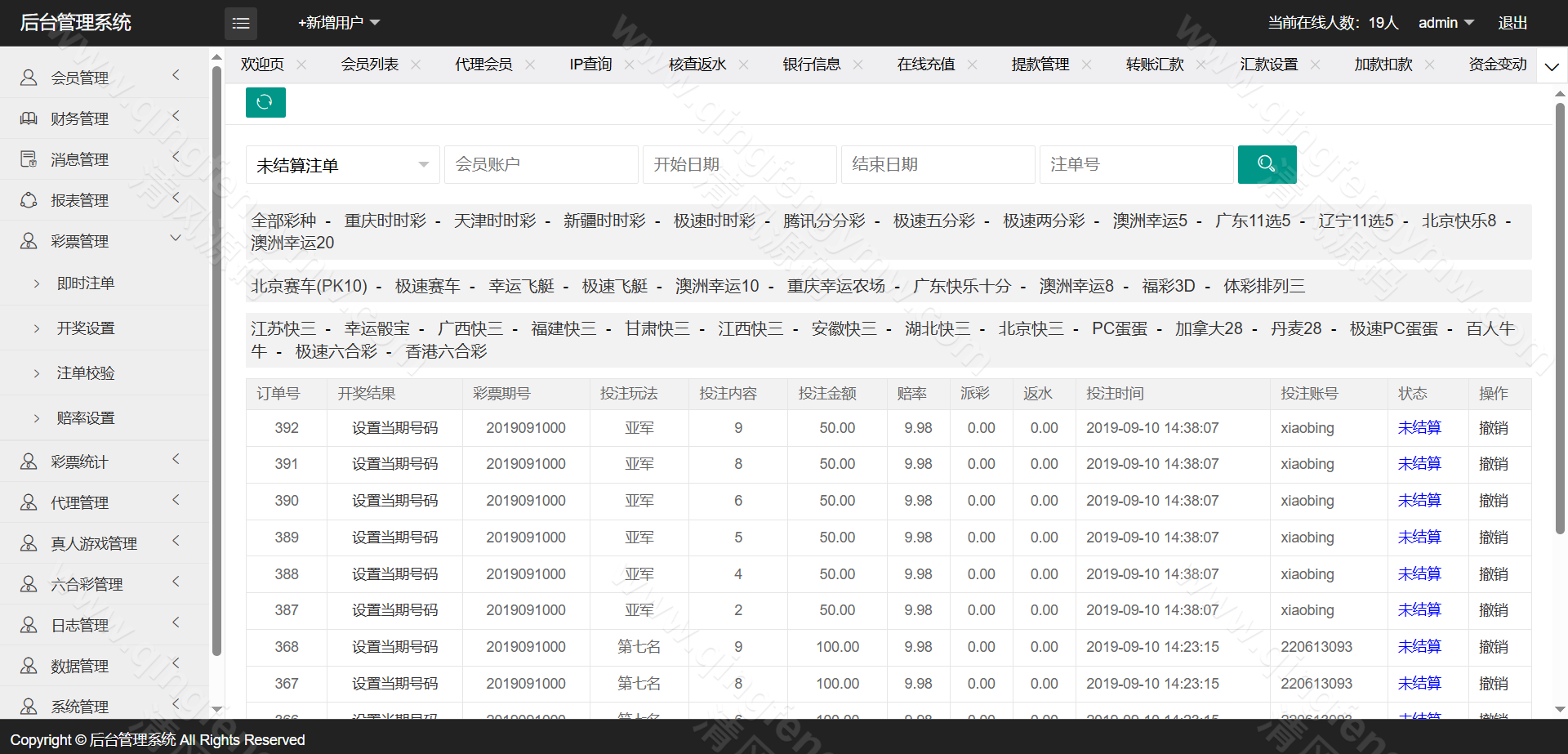Click 撤销 for order 392

coord(1493,428)
